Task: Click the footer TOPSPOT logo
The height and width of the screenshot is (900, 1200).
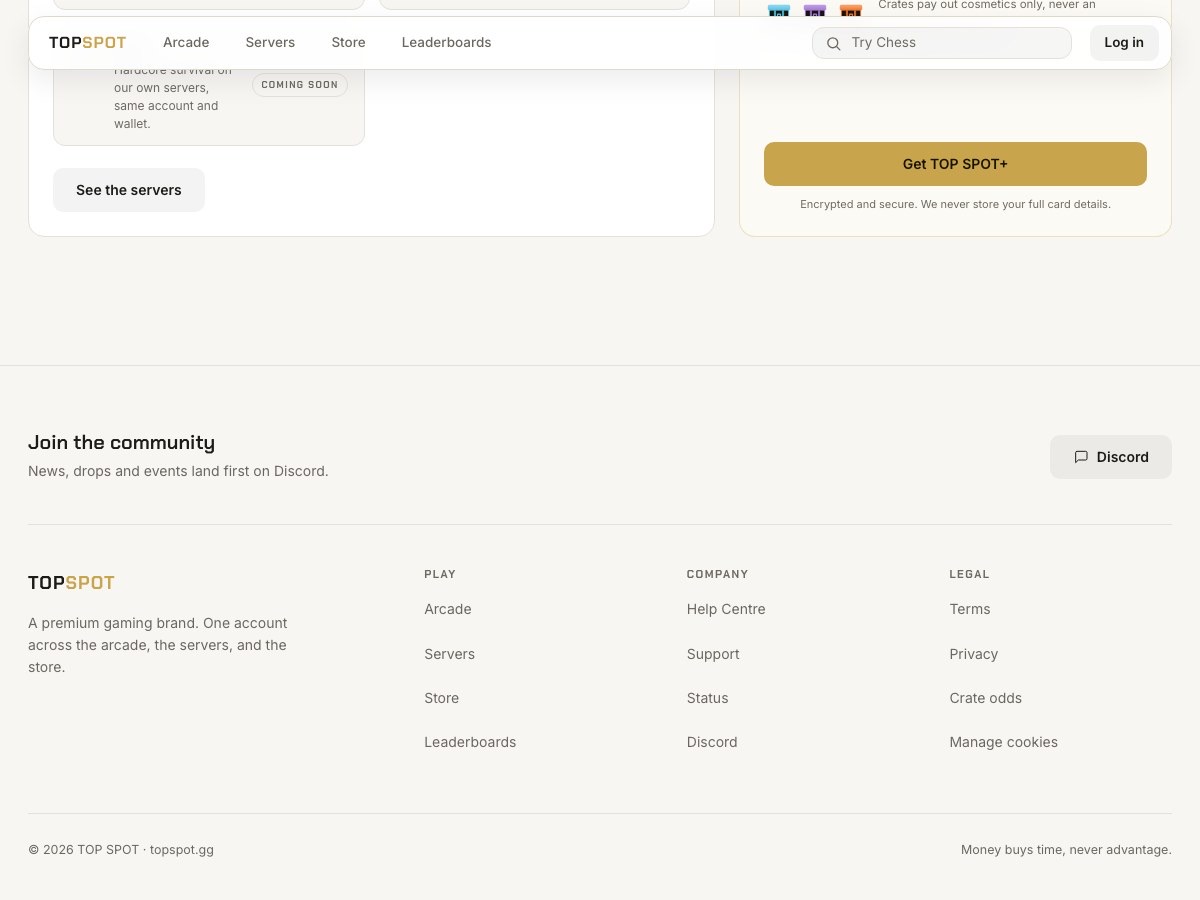Action: pyautogui.click(x=71, y=583)
